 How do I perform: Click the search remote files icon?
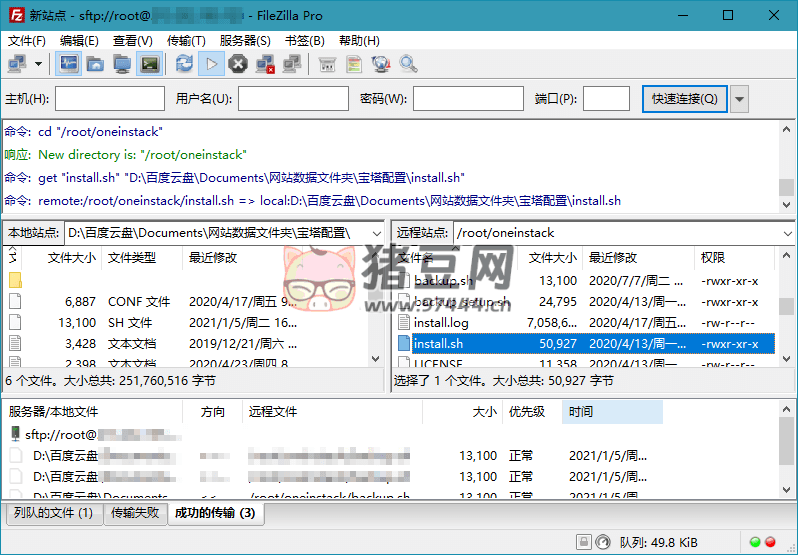pyautogui.click(x=408, y=64)
